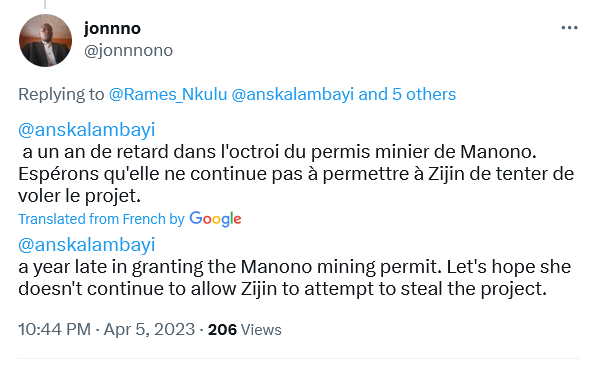
Task: Open the @anskalambayi mention above French text
Action: tap(87, 130)
